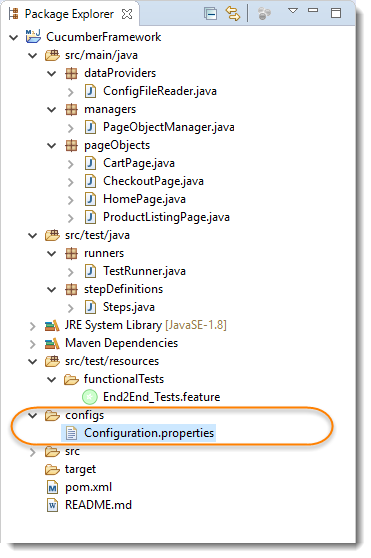Image resolution: width=371 pixels, height=558 pixels.
Task: Click the managers package icon
Action: (71, 109)
